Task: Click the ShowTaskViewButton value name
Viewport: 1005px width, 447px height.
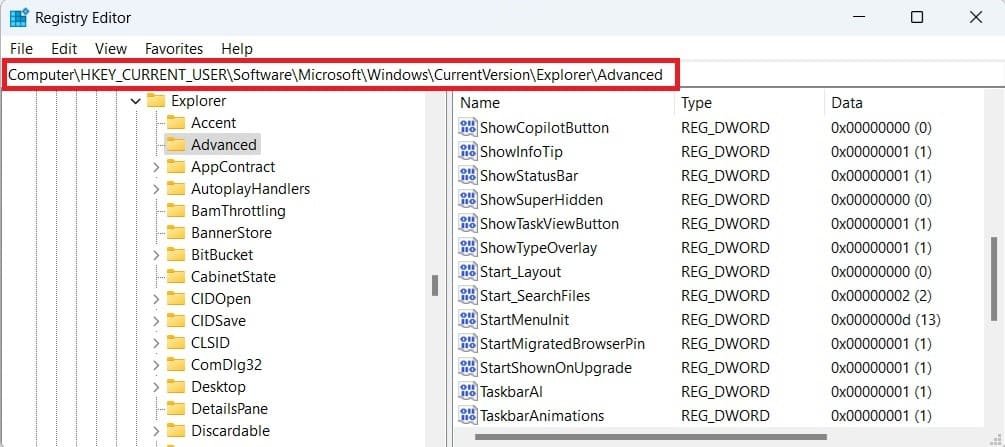Action: click(x=549, y=224)
